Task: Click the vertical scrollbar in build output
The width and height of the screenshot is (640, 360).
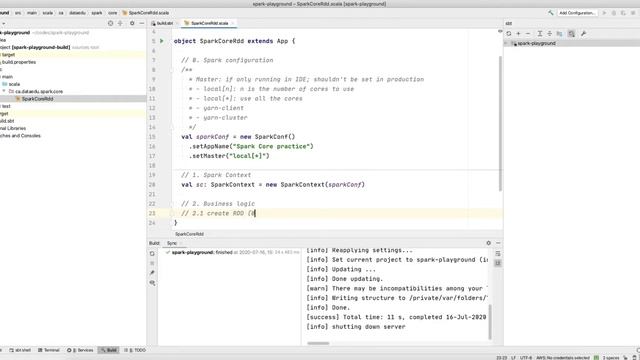Action: click(x=490, y=322)
